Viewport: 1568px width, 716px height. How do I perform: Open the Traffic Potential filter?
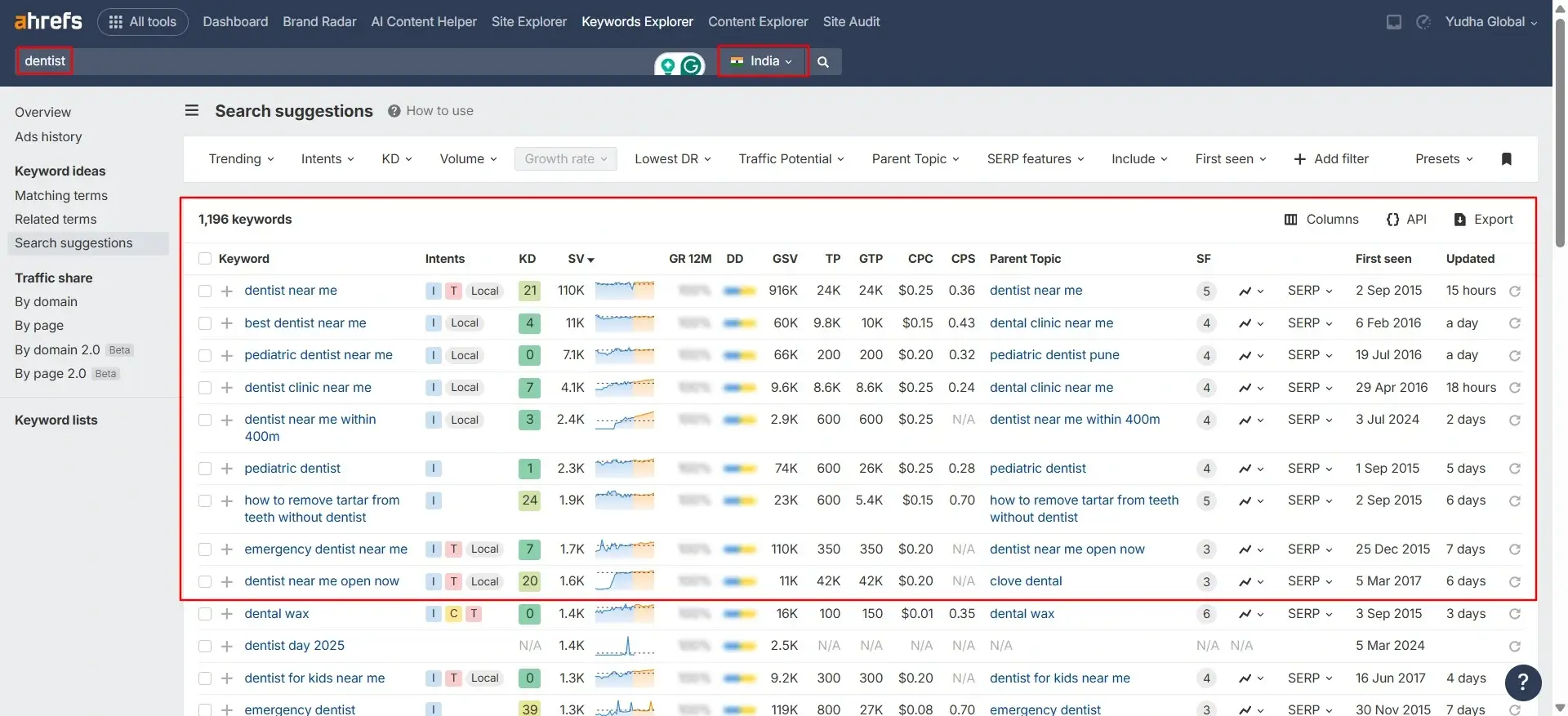point(791,159)
